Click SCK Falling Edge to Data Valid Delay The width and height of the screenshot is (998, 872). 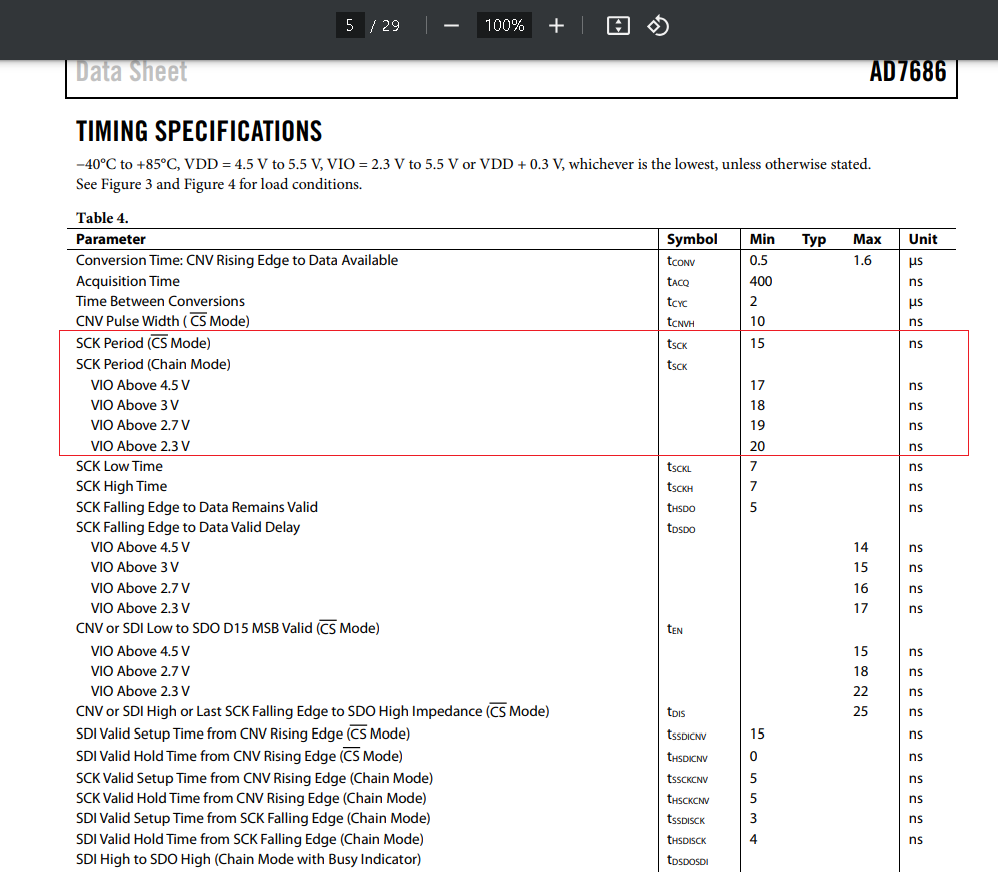(x=188, y=527)
